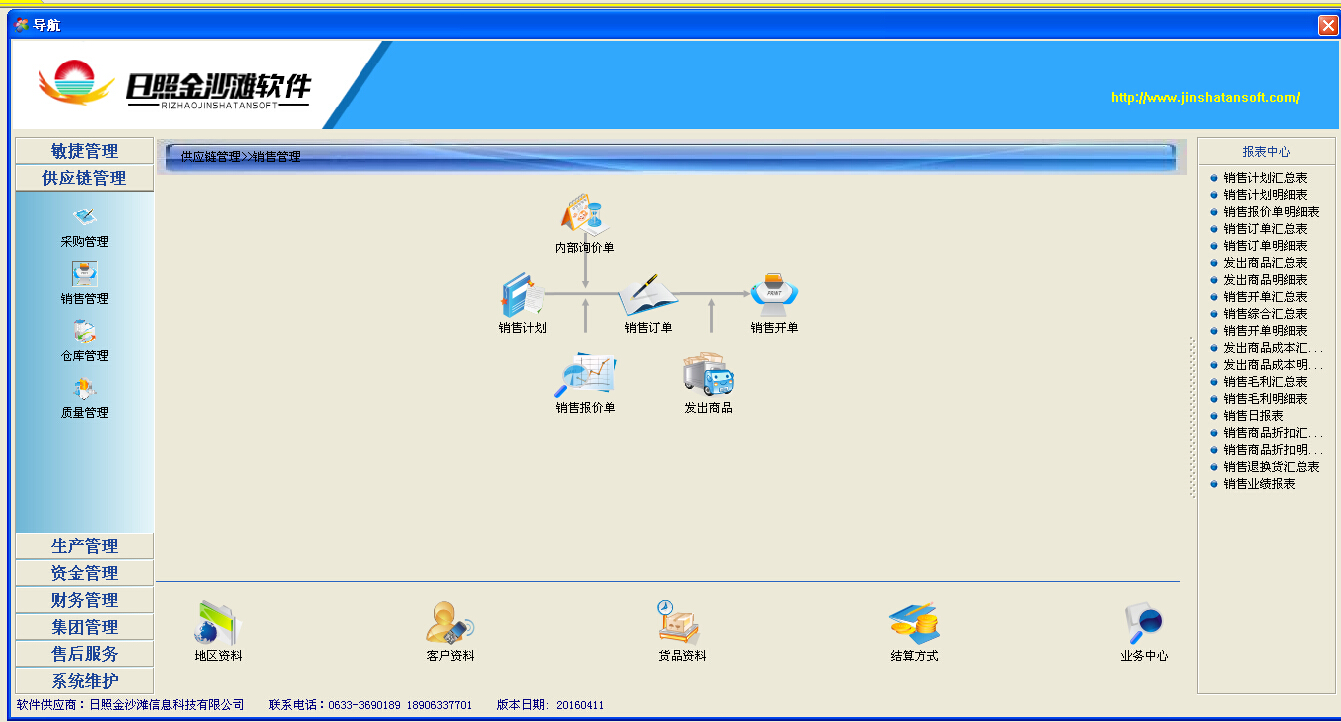
Task: Click the 销售计划 sales plan icon
Action: (522, 297)
